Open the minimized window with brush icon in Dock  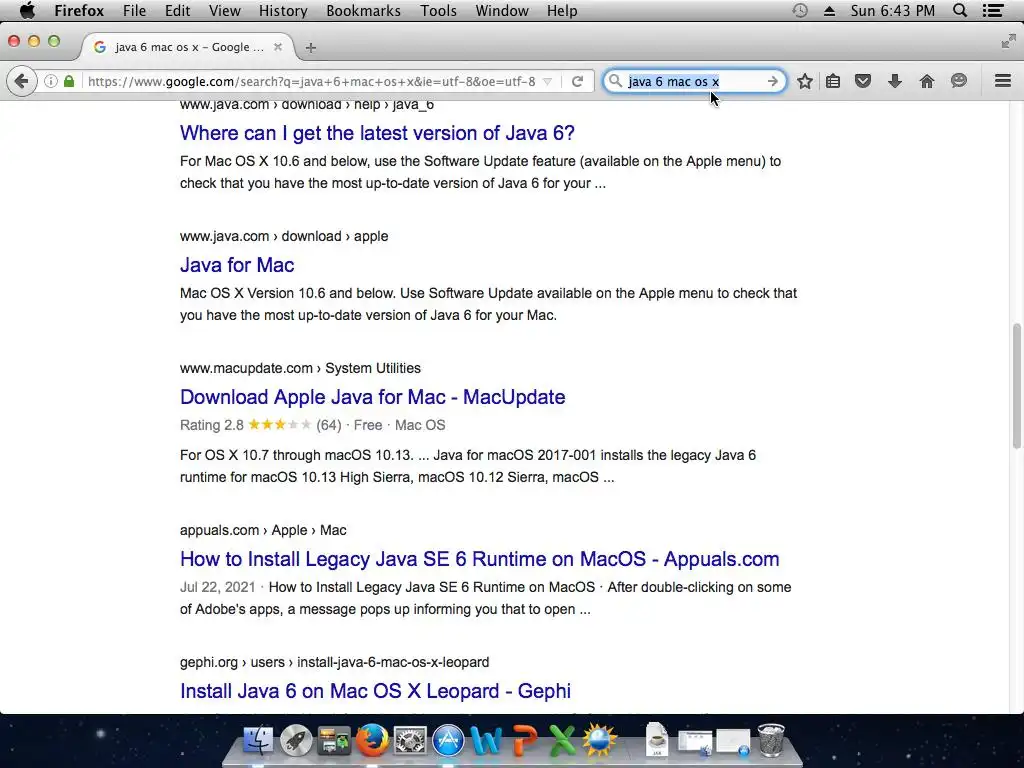point(695,743)
